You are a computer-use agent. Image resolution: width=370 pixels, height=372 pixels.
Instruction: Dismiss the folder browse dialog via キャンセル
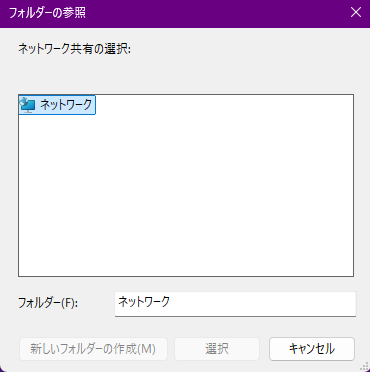click(312, 349)
